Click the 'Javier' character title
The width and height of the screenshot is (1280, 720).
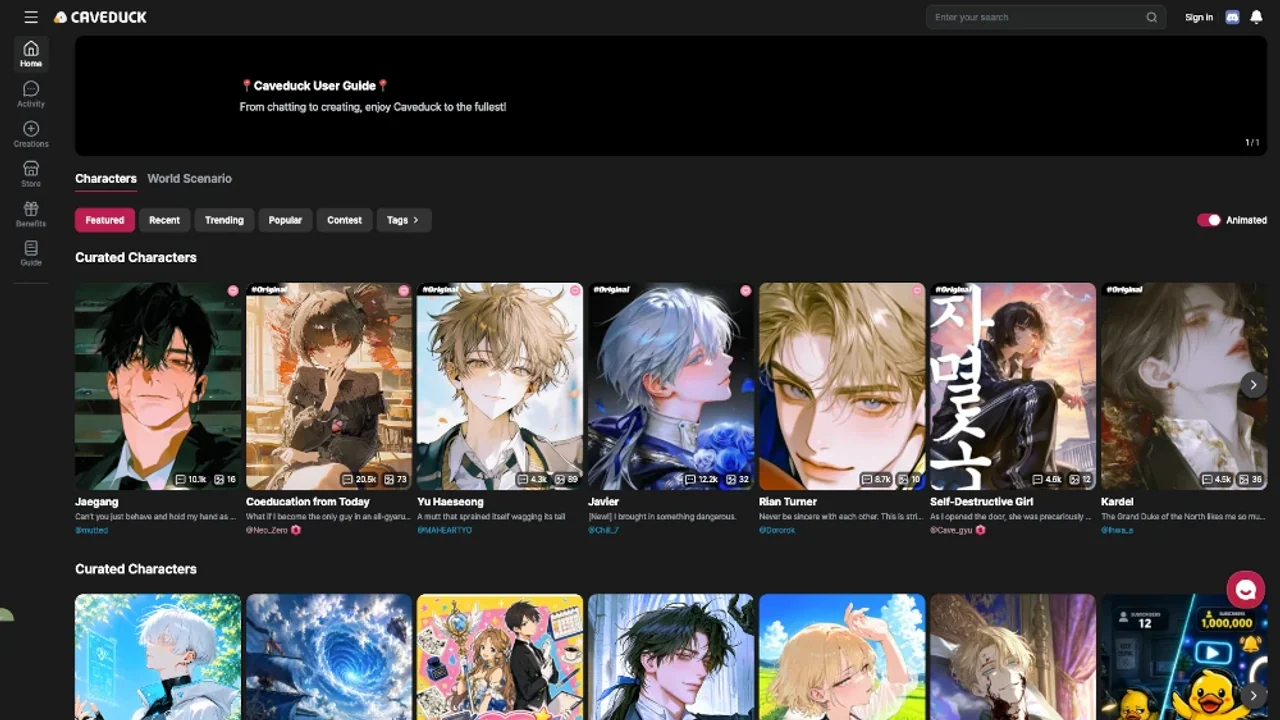coord(603,502)
